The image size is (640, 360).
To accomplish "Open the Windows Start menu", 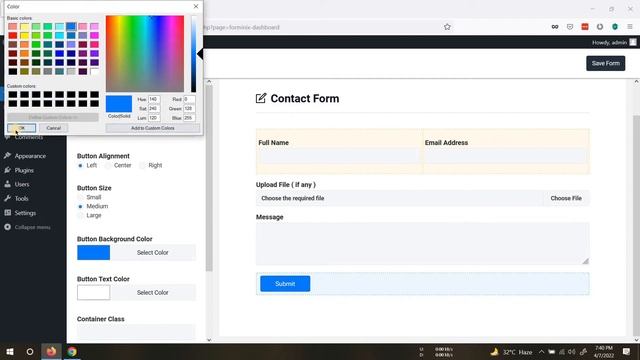I will [10, 351].
